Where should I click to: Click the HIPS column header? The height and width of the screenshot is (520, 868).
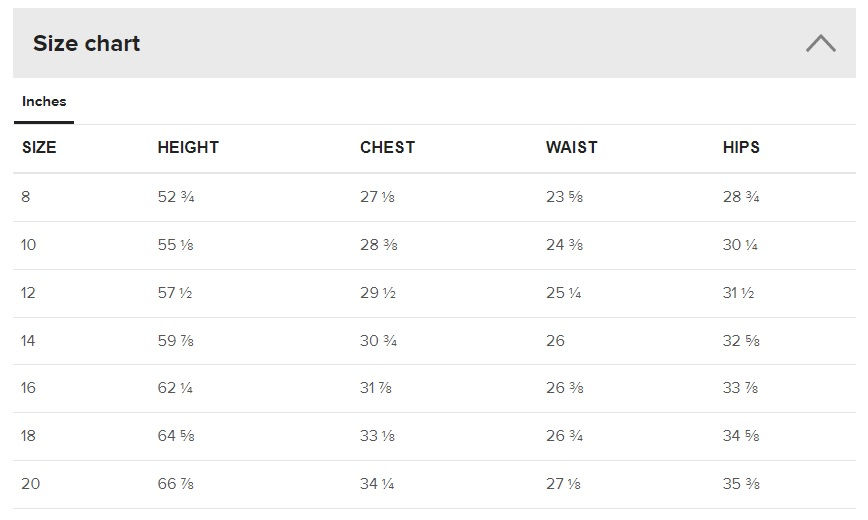click(x=741, y=147)
